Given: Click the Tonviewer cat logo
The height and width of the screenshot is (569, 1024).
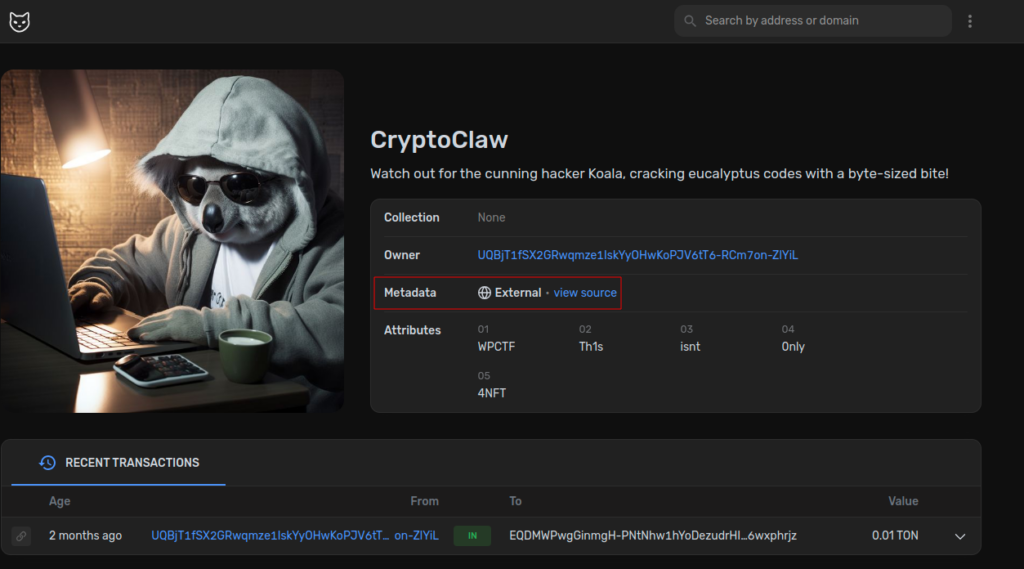Looking at the screenshot, I should tap(19, 21).
